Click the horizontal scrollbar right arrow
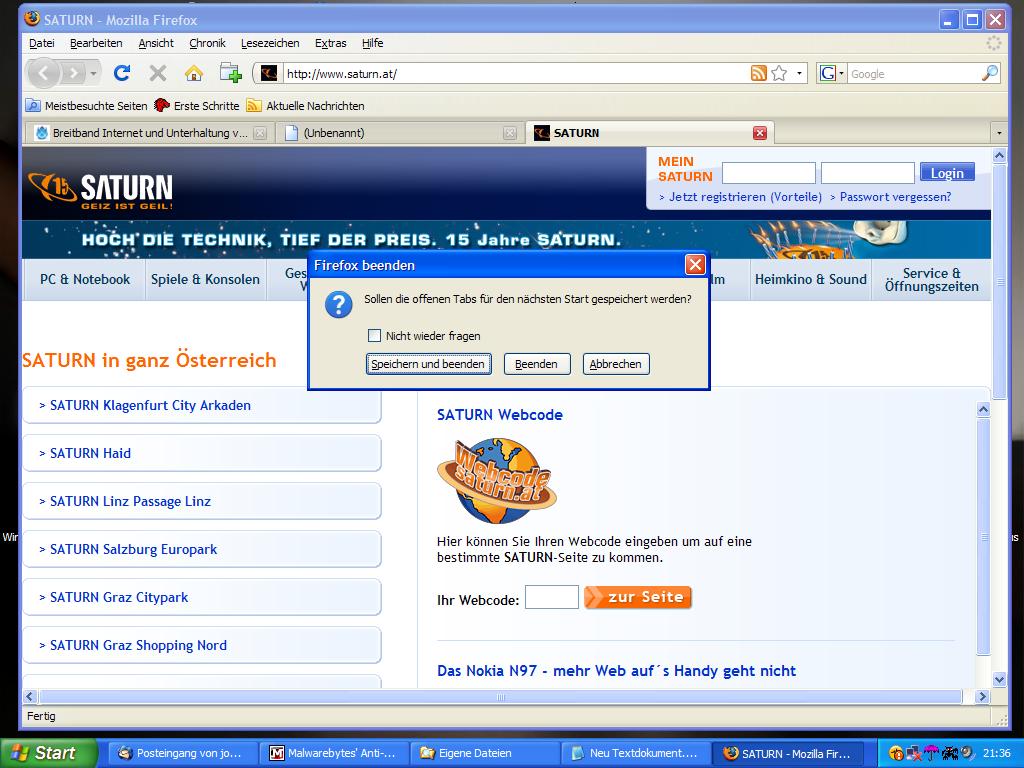 pyautogui.click(x=982, y=697)
